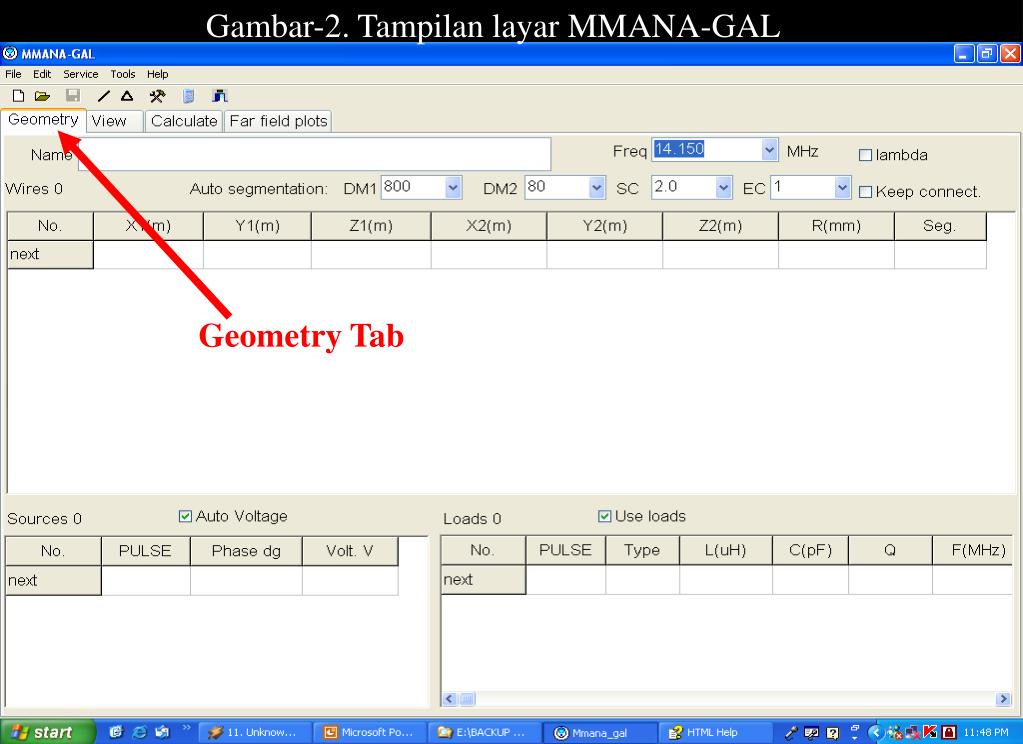The image size is (1023, 744).
Task: Click the wires table 'next' row cell
Action: (x=50, y=254)
